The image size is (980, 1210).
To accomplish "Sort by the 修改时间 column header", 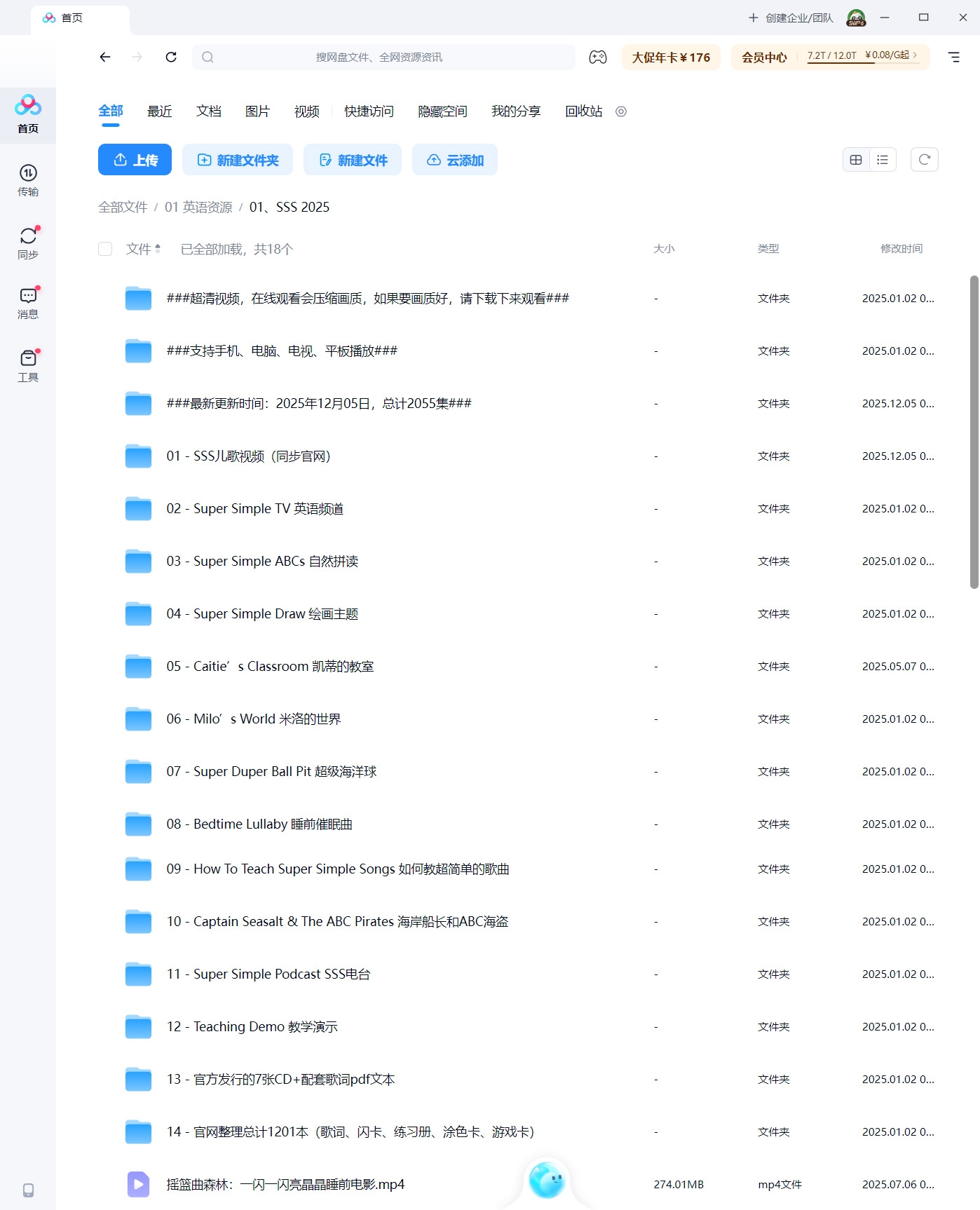I will click(x=901, y=249).
